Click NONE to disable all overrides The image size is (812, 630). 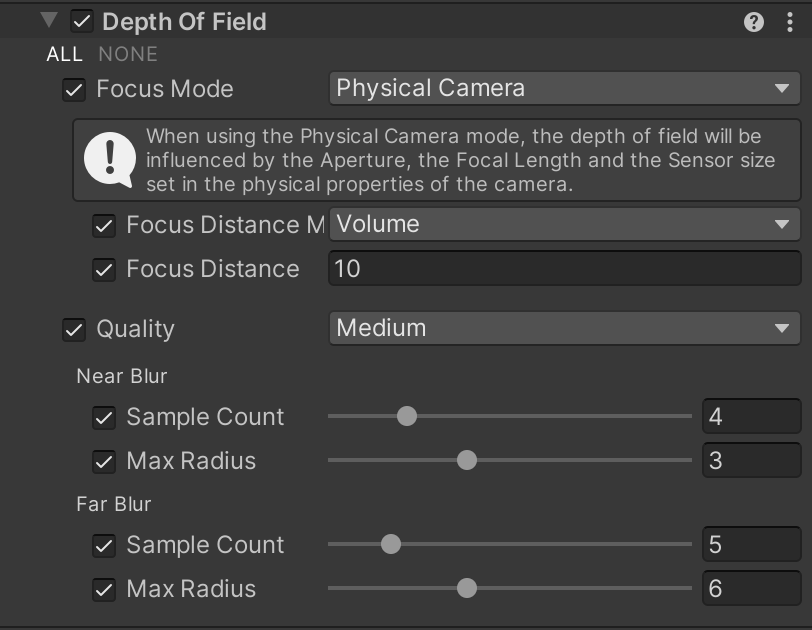coord(128,54)
